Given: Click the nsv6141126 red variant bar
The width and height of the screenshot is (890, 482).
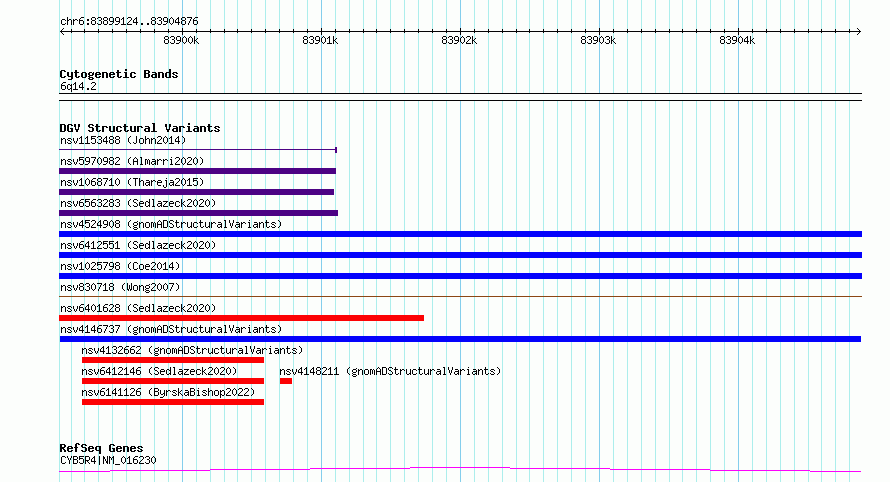Looking at the screenshot, I should tap(173, 402).
